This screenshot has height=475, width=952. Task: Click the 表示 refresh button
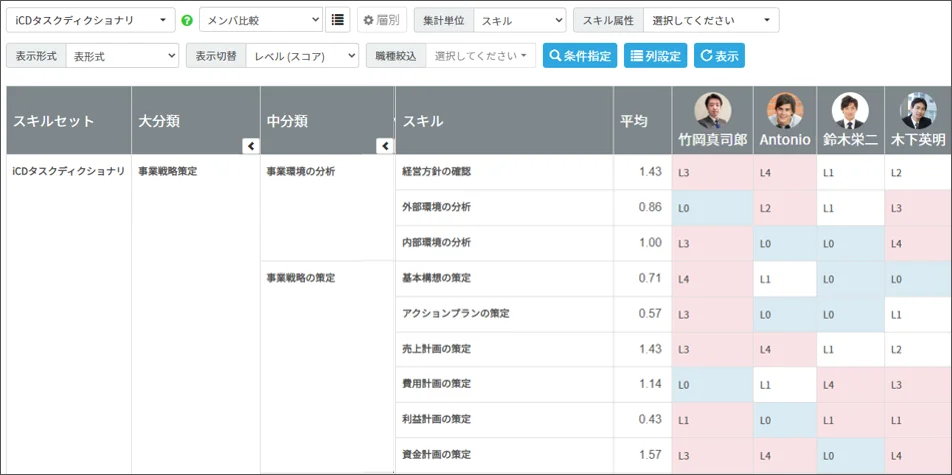tap(719, 56)
